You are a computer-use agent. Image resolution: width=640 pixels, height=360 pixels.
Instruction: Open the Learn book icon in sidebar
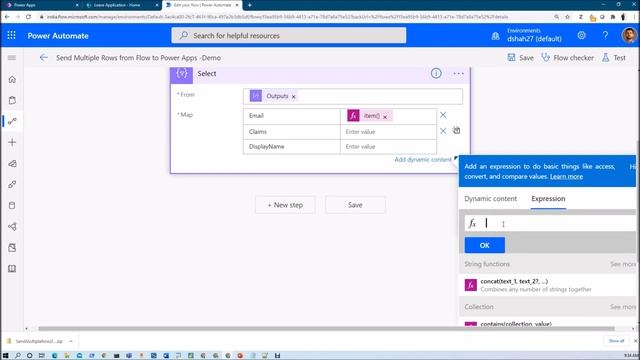pos(12,269)
